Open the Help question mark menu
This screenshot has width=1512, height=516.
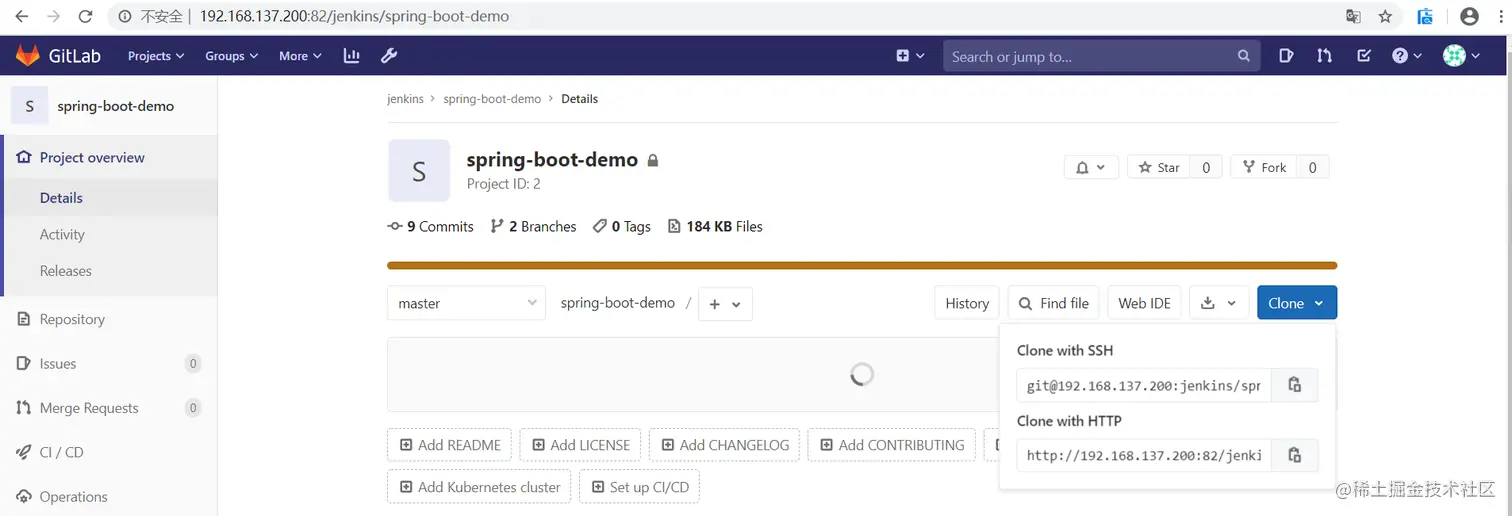tap(1407, 56)
